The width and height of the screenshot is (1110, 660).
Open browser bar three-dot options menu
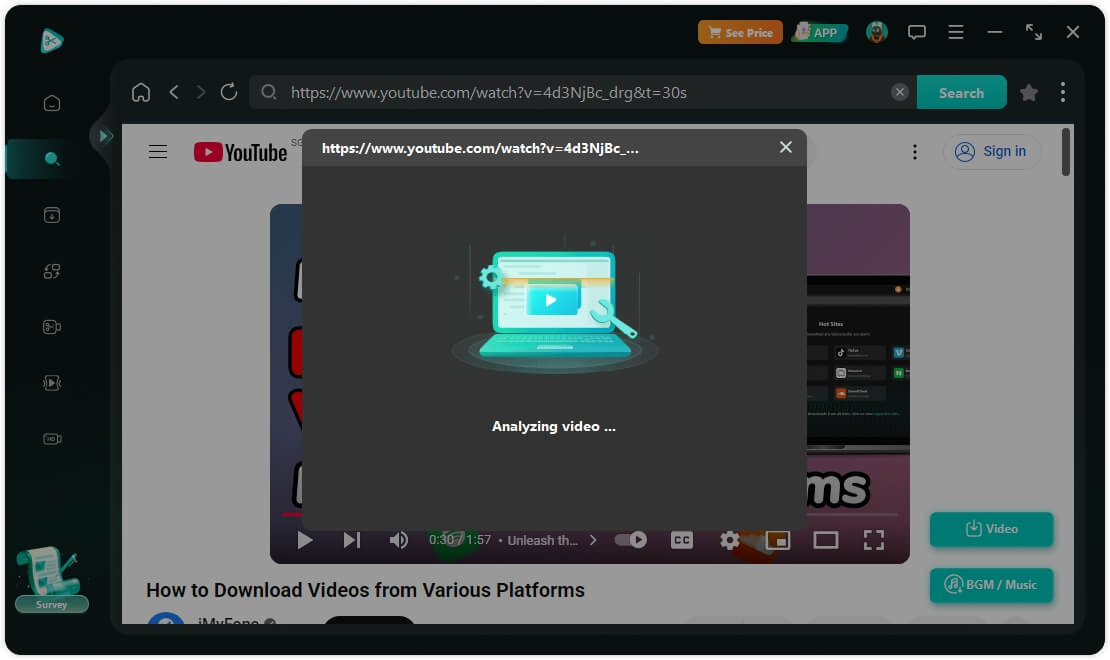(1062, 92)
